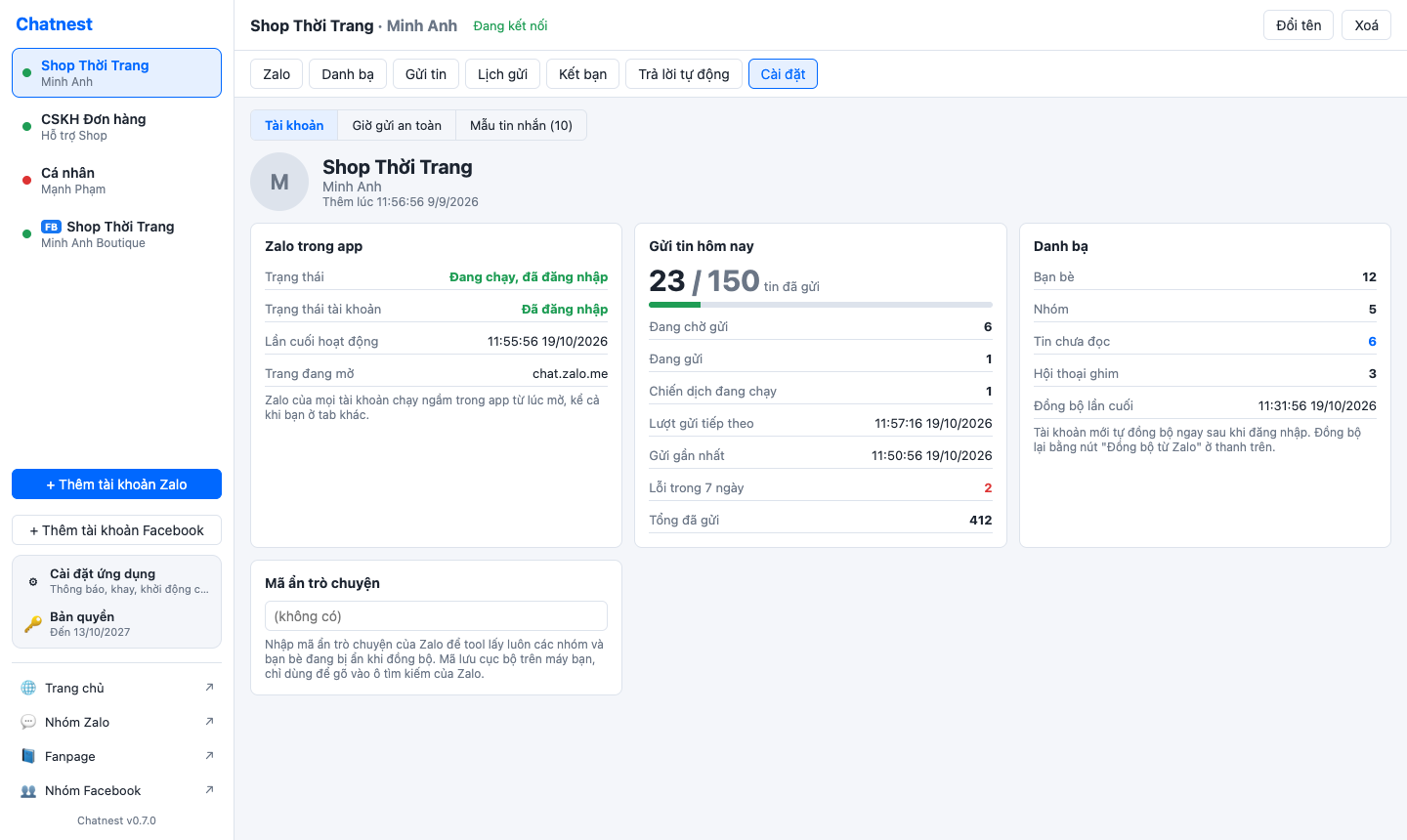The image size is (1407, 840).
Task: Click the Chatnest logo text
Action: [x=54, y=24]
